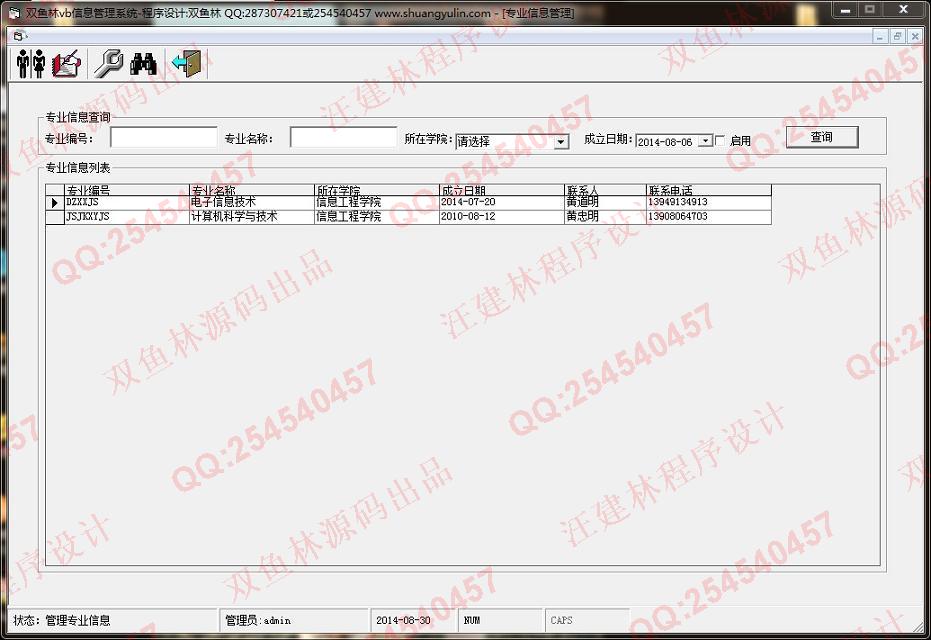Click the 所在学院 column header
The width and height of the screenshot is (931, 640).
376,190
